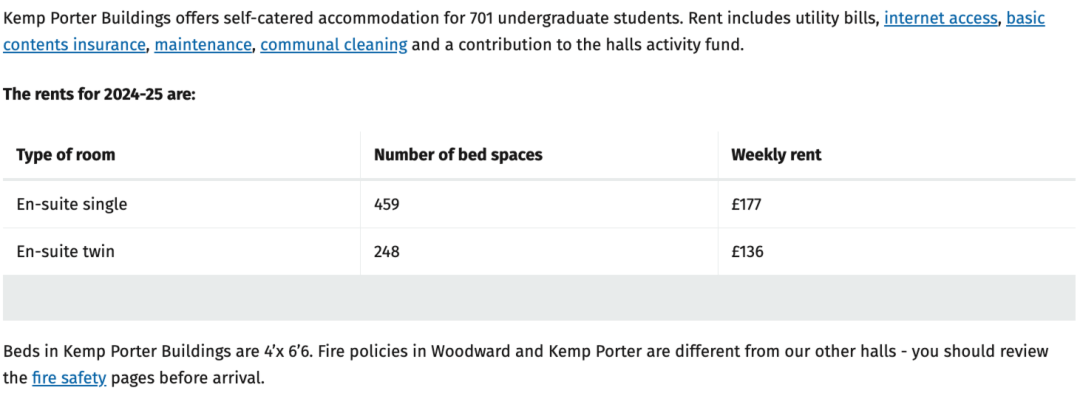
Task: Open the internet access link
Action: 940,19
